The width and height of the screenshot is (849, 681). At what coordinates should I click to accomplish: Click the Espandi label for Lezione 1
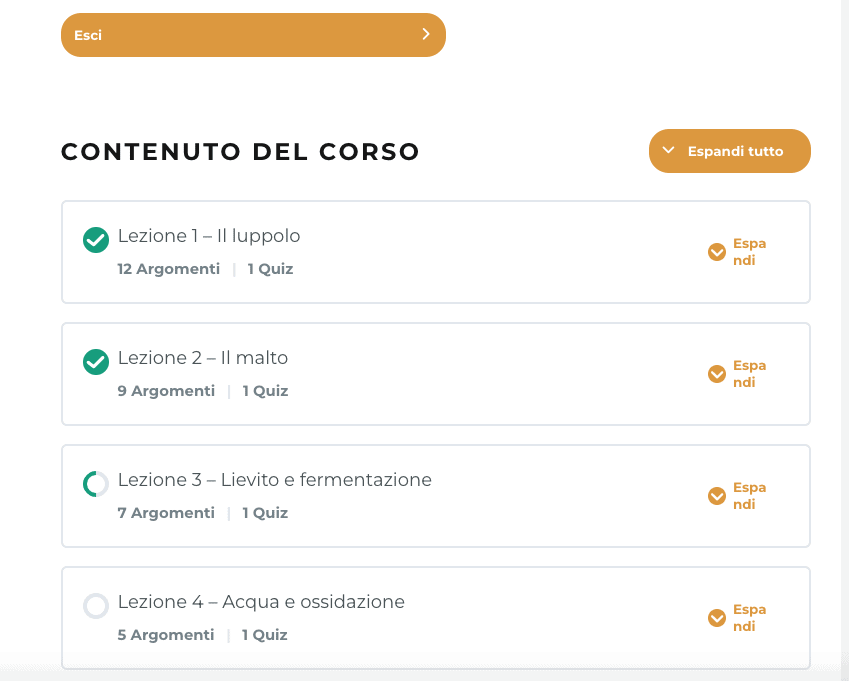749,252
